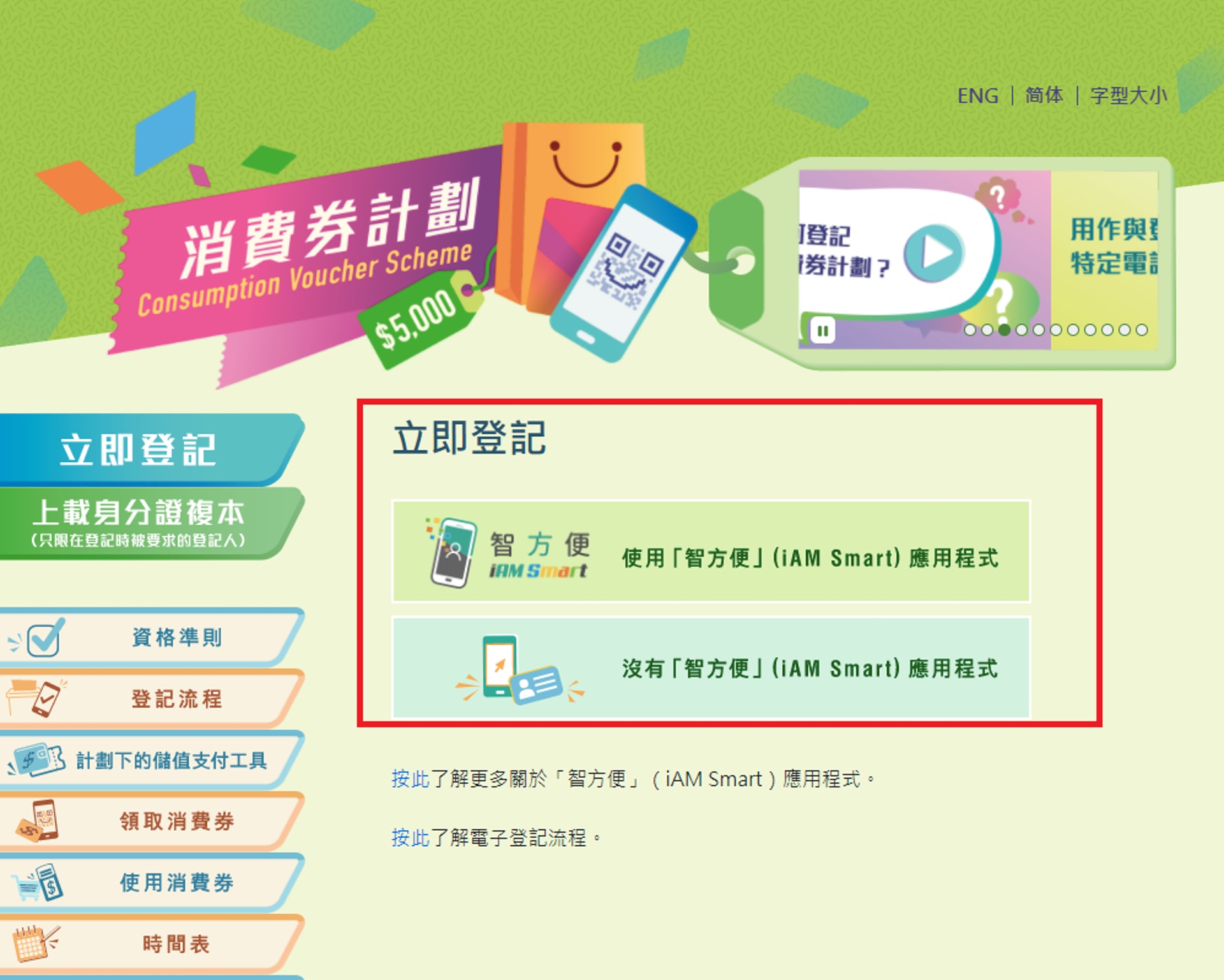Switch language to ENG
Image resolution: width=1224 pixels, height=980 pixels.
(x=978, y=96)
